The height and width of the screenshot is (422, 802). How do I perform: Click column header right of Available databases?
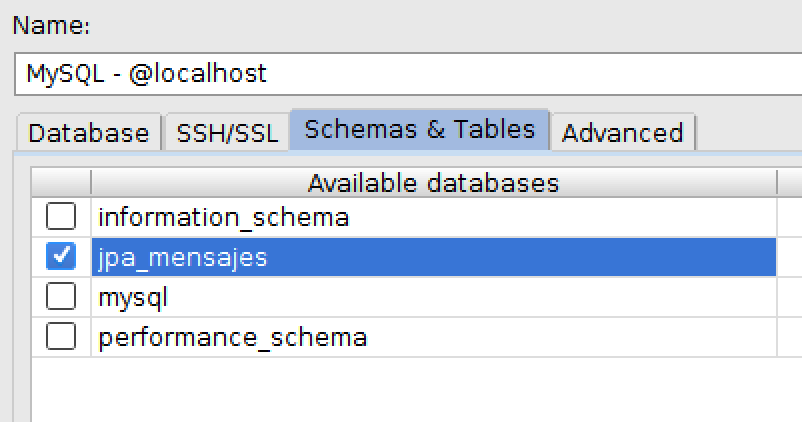[790, 183]
